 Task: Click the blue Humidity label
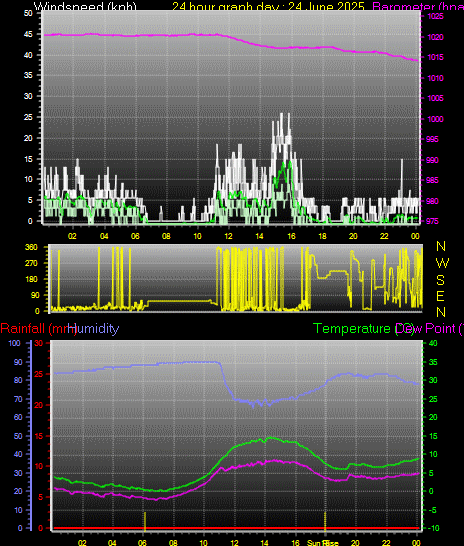coord(93,329)
